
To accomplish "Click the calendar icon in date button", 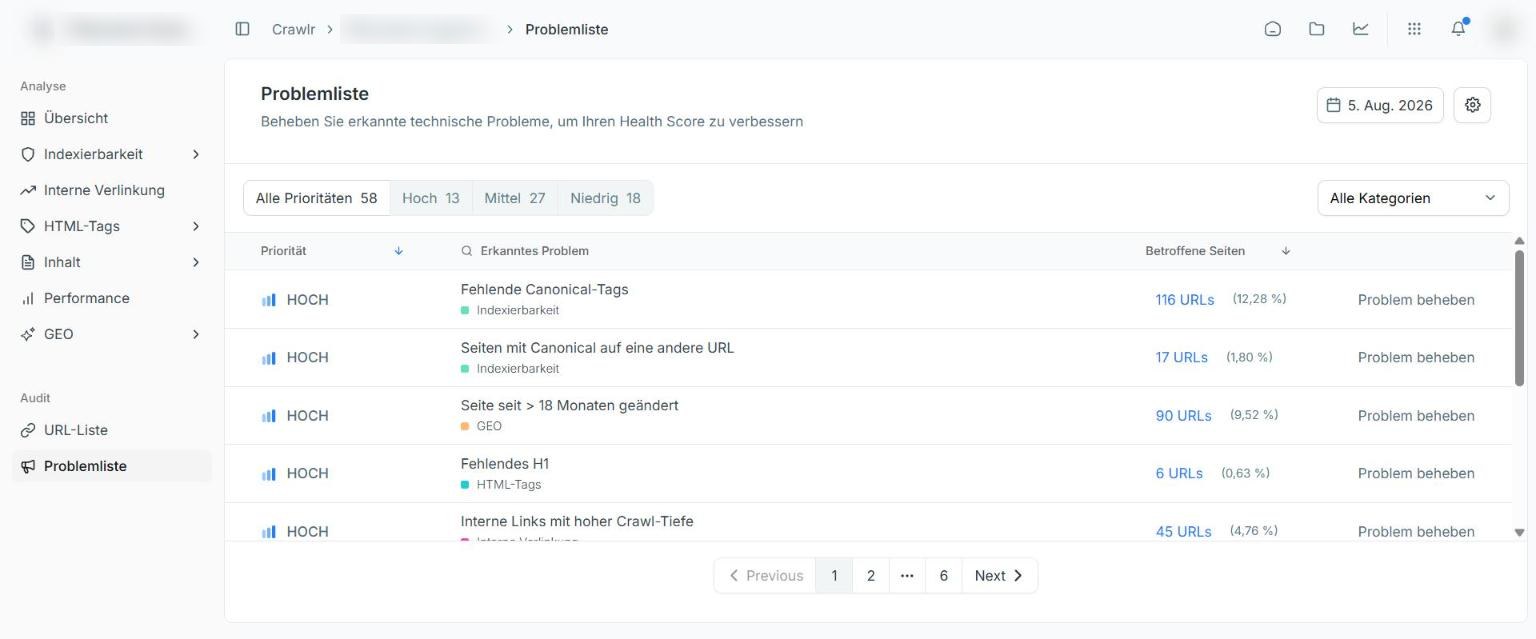I will tap(1333, 105).
